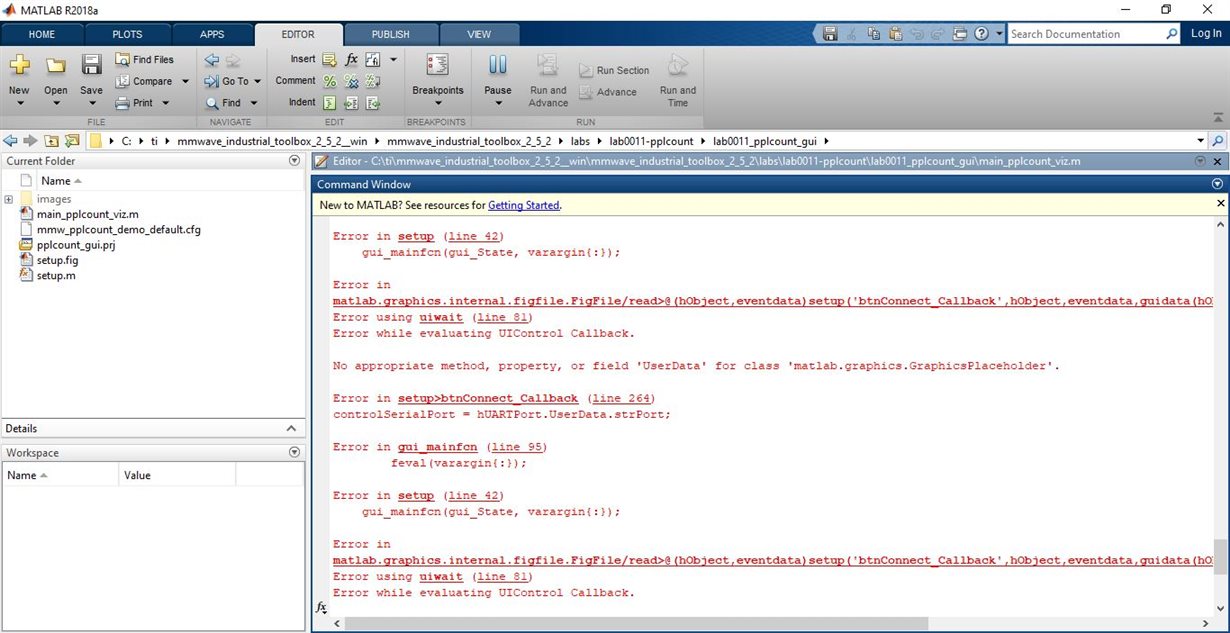Click the quick access Copy icon
1230x633 pixels.
point(874,34)
